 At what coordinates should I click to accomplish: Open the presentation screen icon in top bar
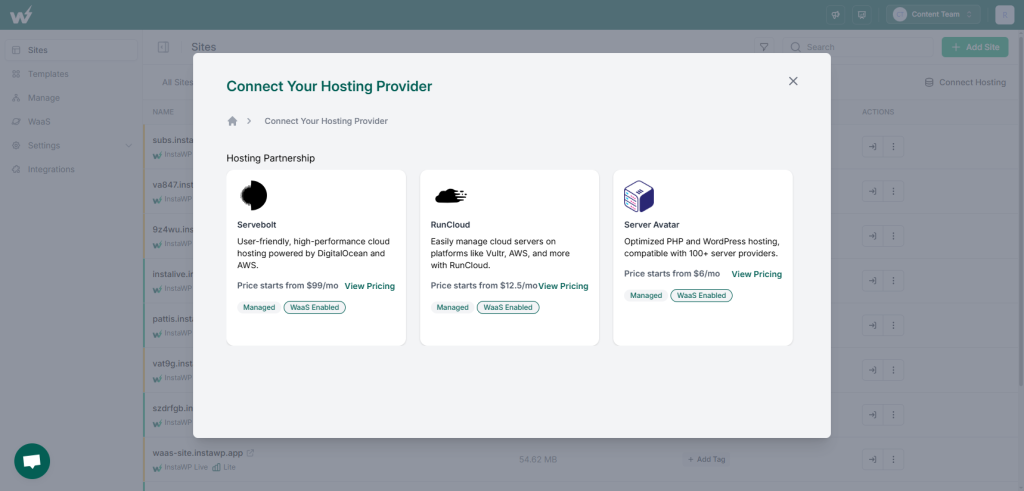(x=861, y=14)
